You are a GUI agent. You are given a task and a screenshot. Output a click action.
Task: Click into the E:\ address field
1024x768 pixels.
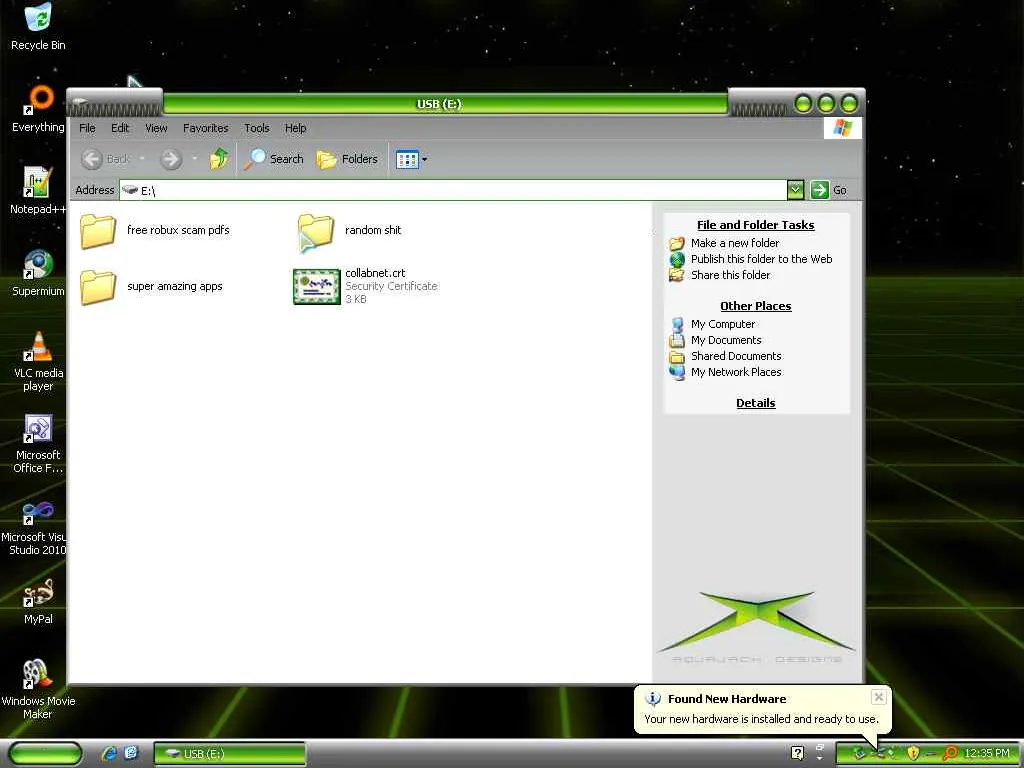(453, 190)
